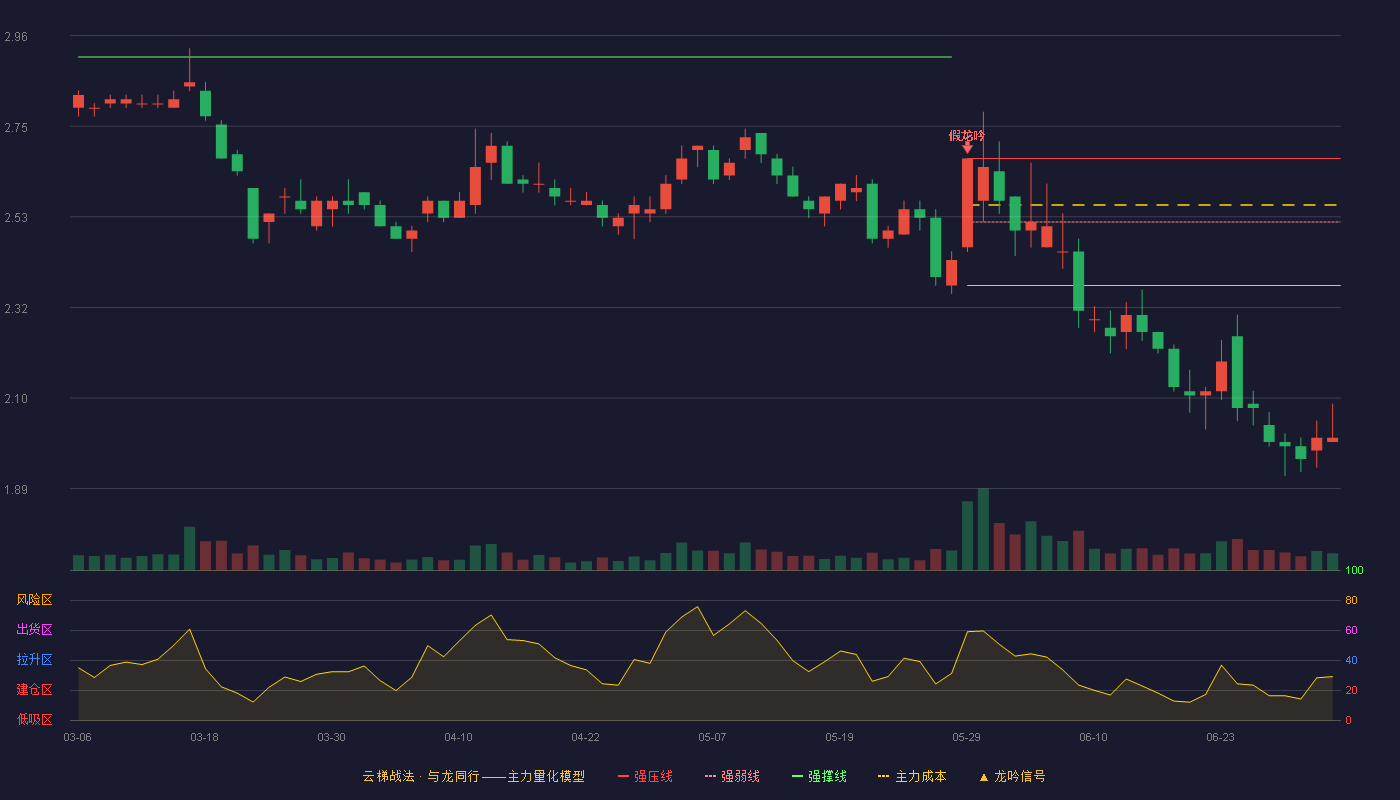Click the 1.89 price axis label
The width and height of the screenshot is (1400, 800).
coord(16,490)
